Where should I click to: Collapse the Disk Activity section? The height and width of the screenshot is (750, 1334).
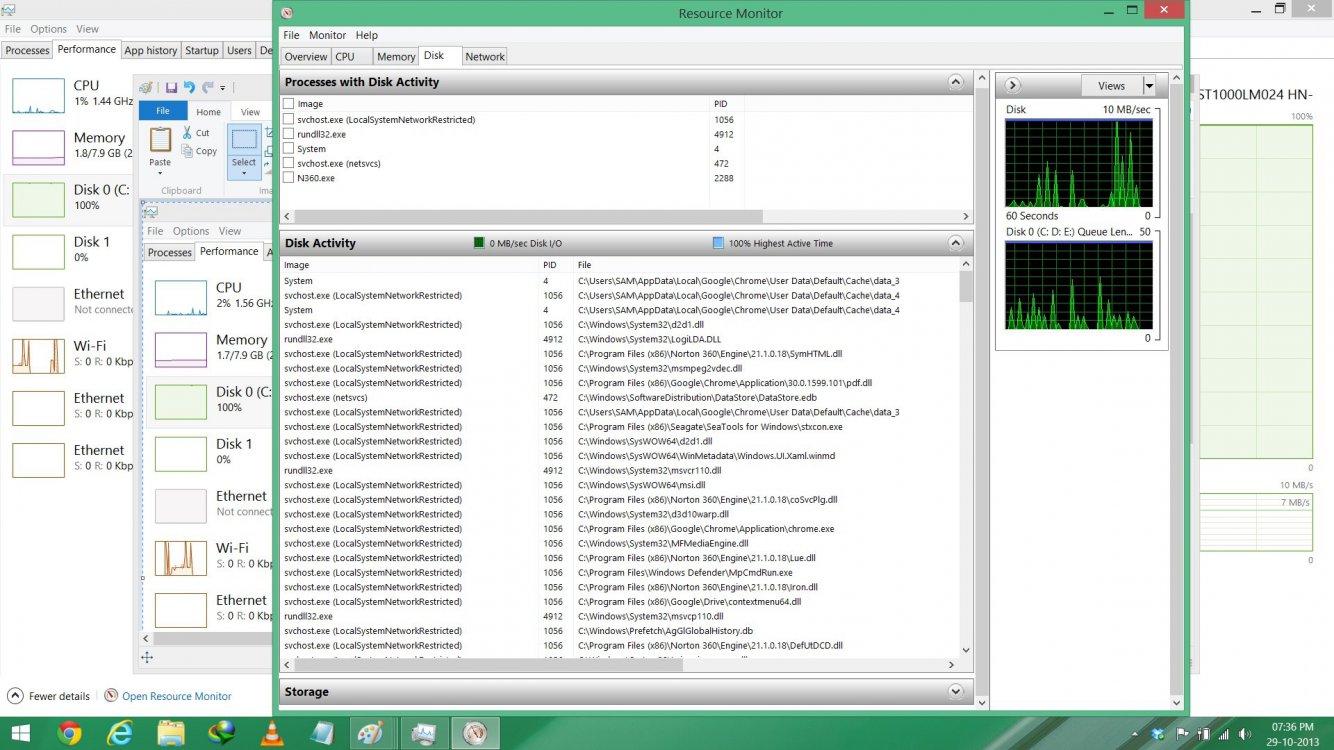(x=956, y=243)
